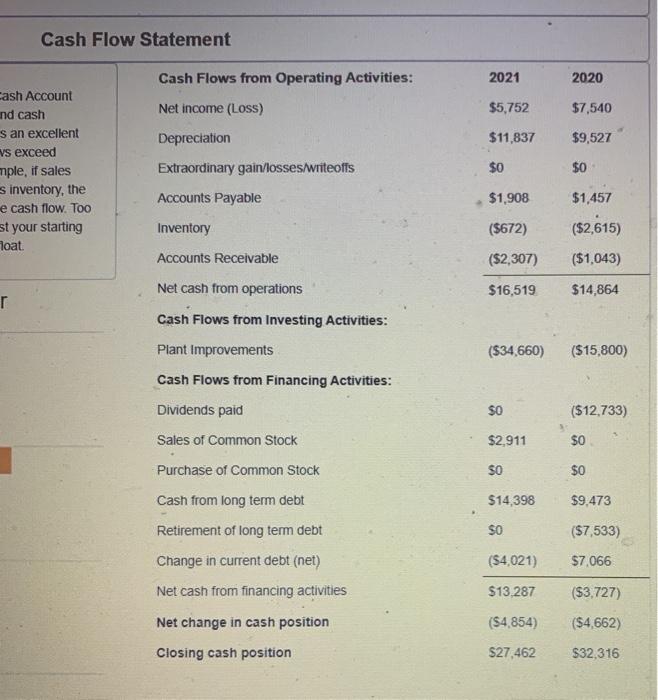Image resolution: width=658 pixels, height=700 pixels.
Task: Click Net cash from operations $16,519
Action: pos(512,289)
